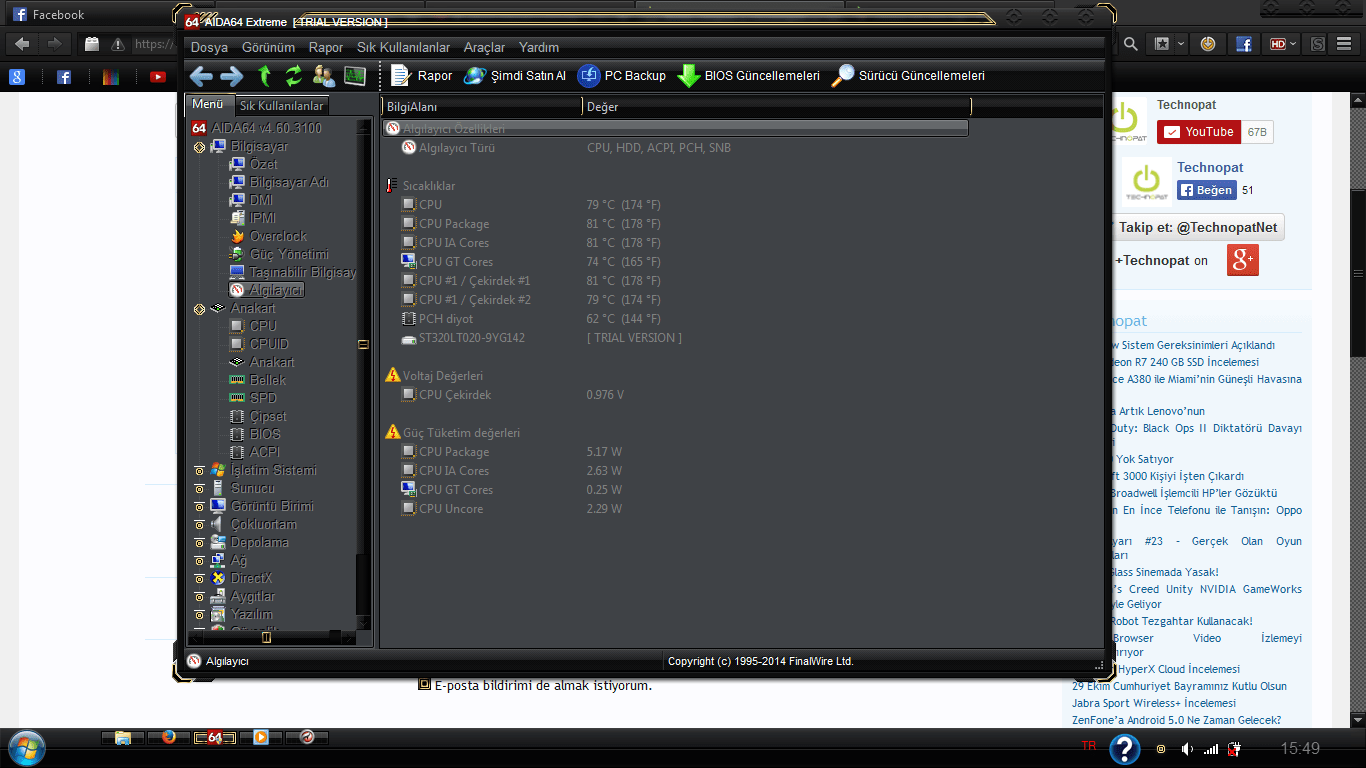Click the Rapor toolbar button with the document icon

[421, 76]
